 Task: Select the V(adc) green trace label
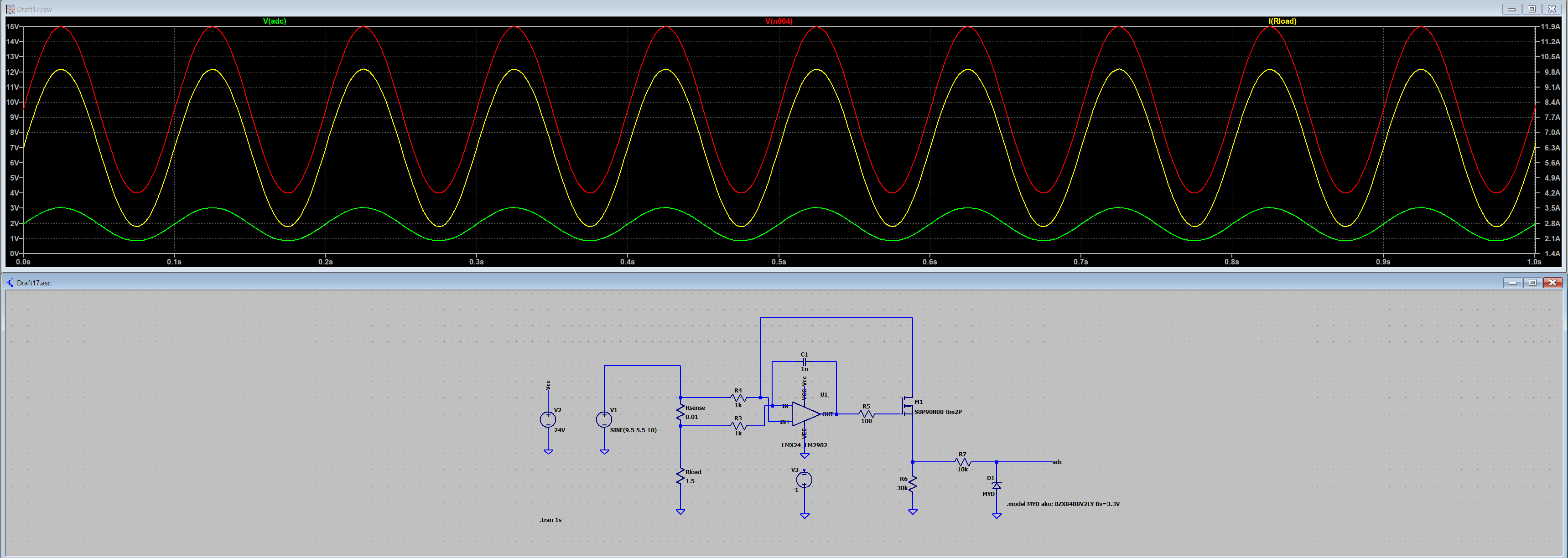pos(275,21)
